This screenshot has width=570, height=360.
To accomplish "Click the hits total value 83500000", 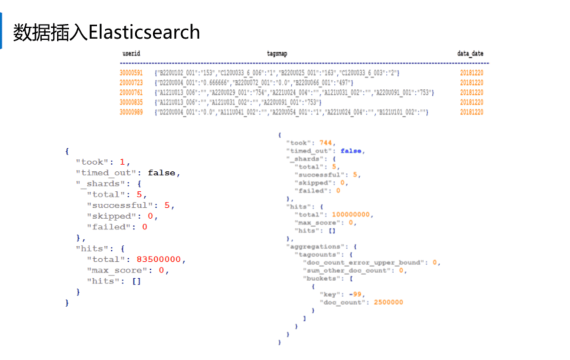I will point(158,259).
